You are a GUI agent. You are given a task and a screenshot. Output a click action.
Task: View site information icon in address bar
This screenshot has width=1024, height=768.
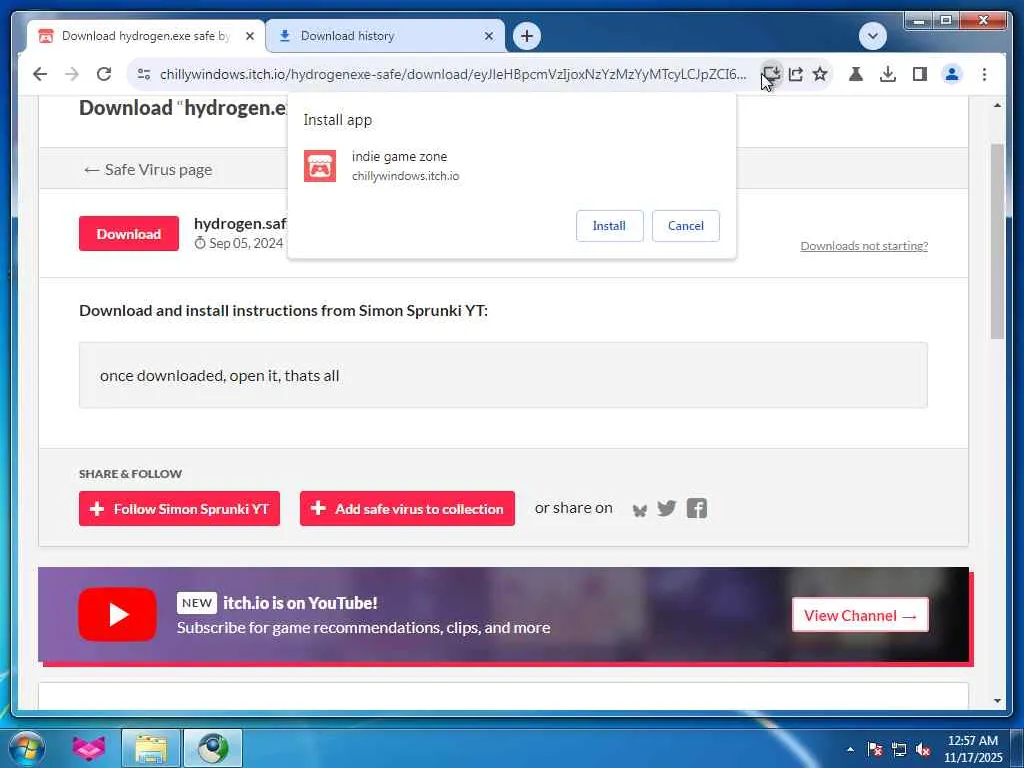[144, 74]
